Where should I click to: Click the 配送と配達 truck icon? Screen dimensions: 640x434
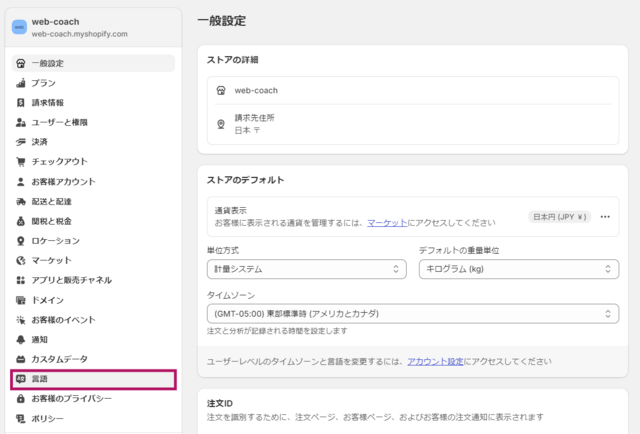point(20,201)
